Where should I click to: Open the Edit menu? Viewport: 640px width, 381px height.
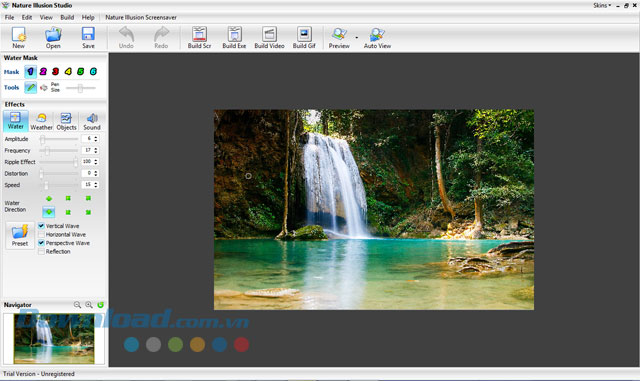pos(27,18)
